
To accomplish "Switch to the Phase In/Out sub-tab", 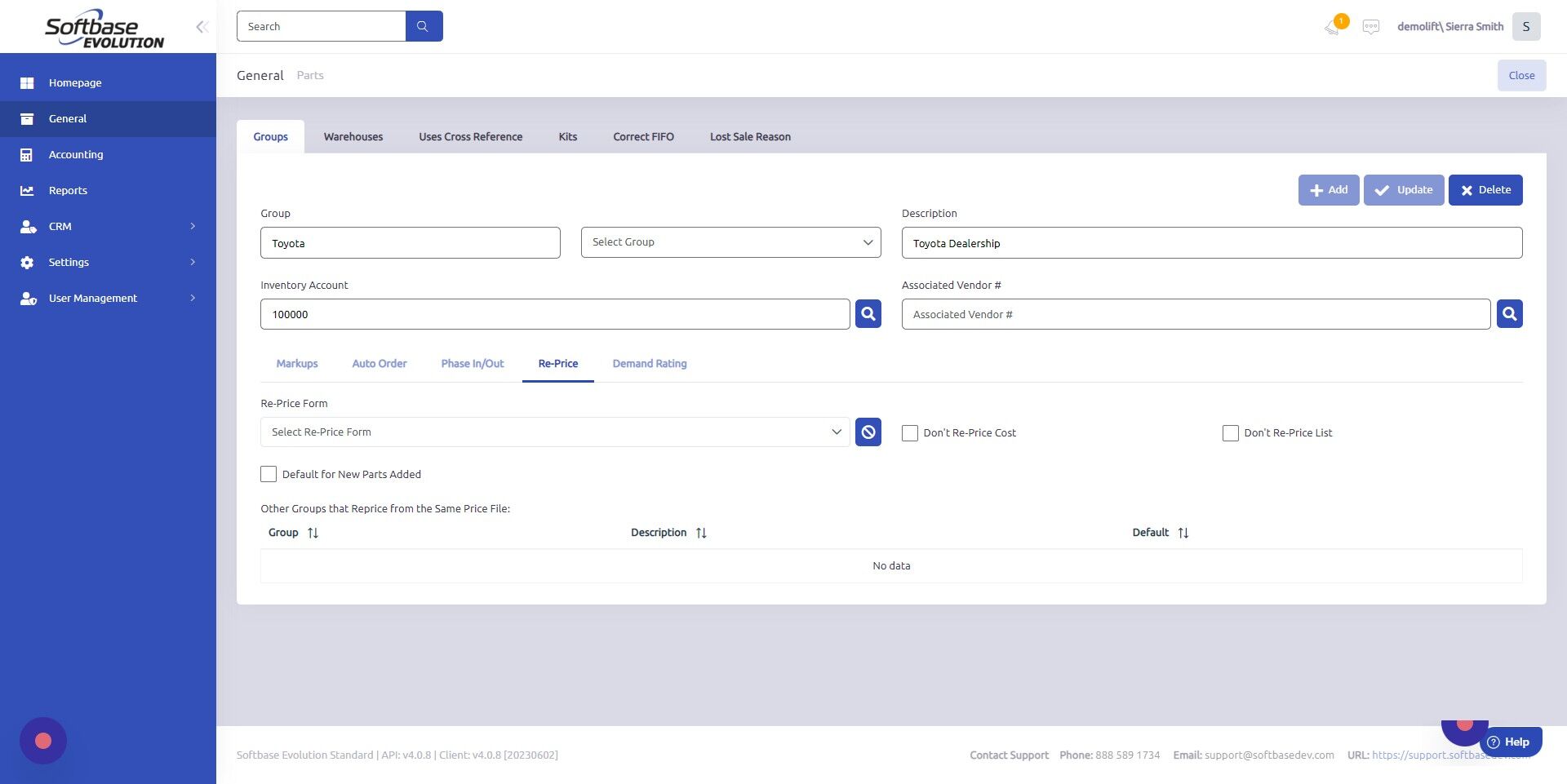I will point(473,364).
